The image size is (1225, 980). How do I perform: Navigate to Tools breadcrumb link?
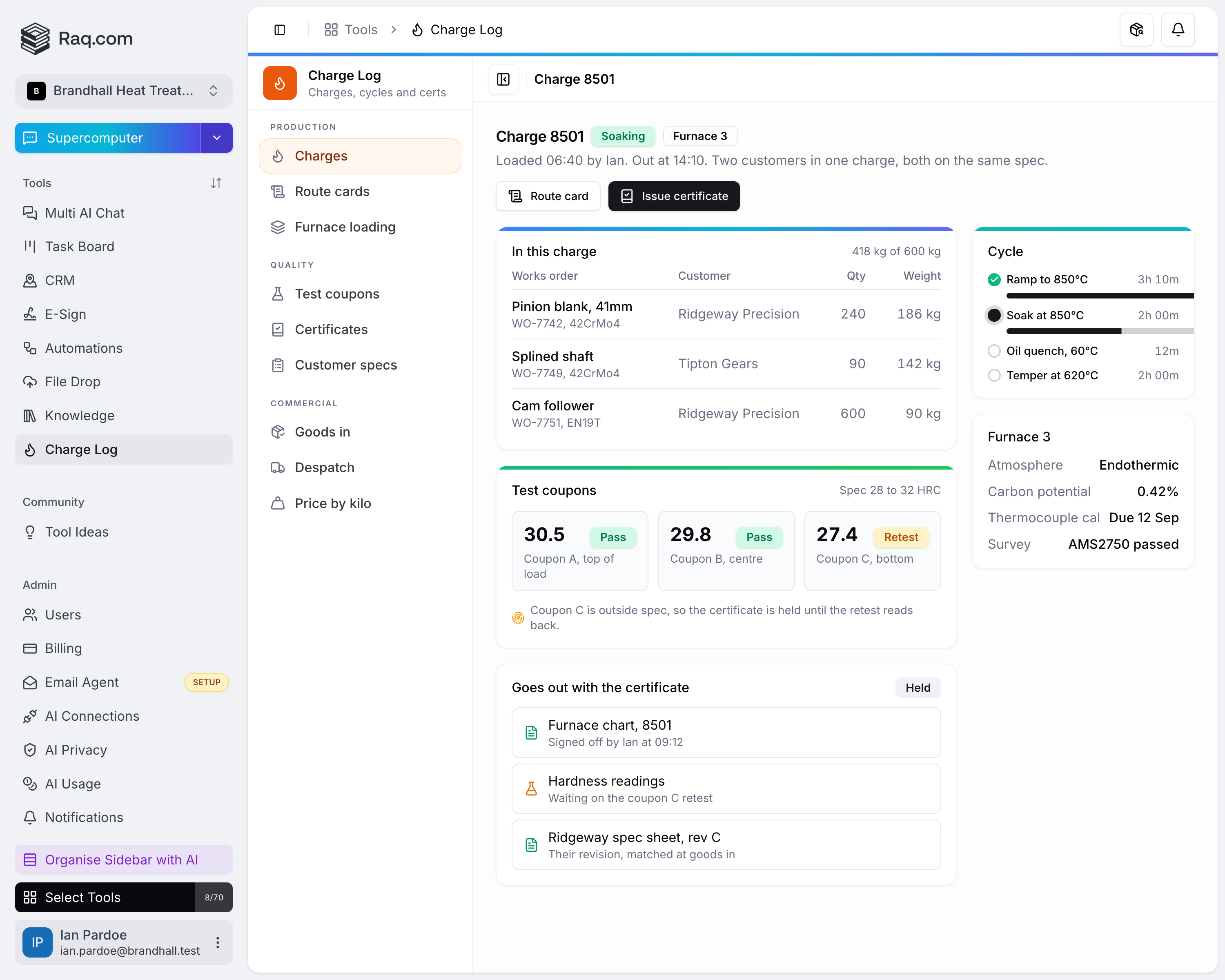(x=351, y=29)
